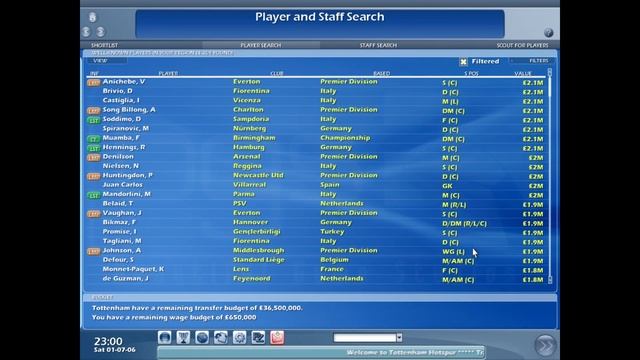Select player Monnet-Paquet, K
The image size is (640, 360).
pyautogui.click(x=133, y=269)
